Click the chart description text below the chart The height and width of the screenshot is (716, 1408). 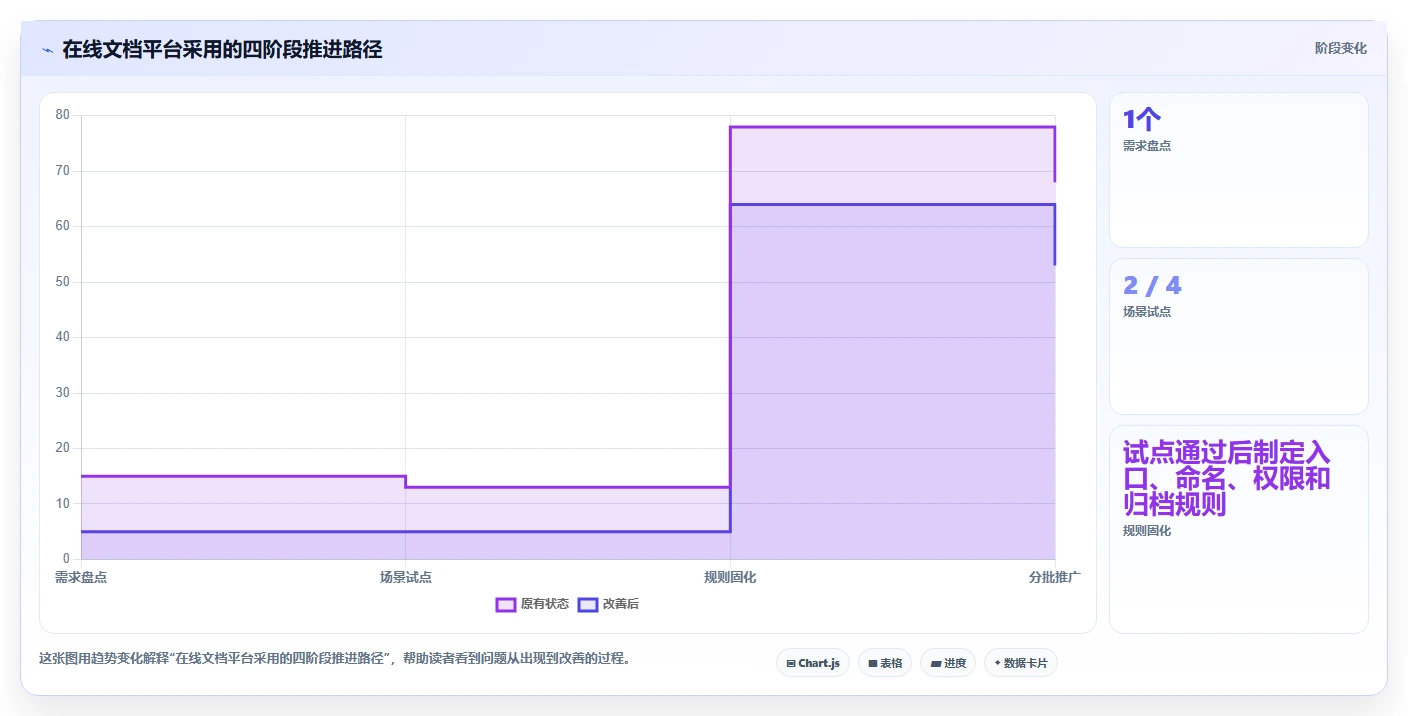(x=334, y=659)
